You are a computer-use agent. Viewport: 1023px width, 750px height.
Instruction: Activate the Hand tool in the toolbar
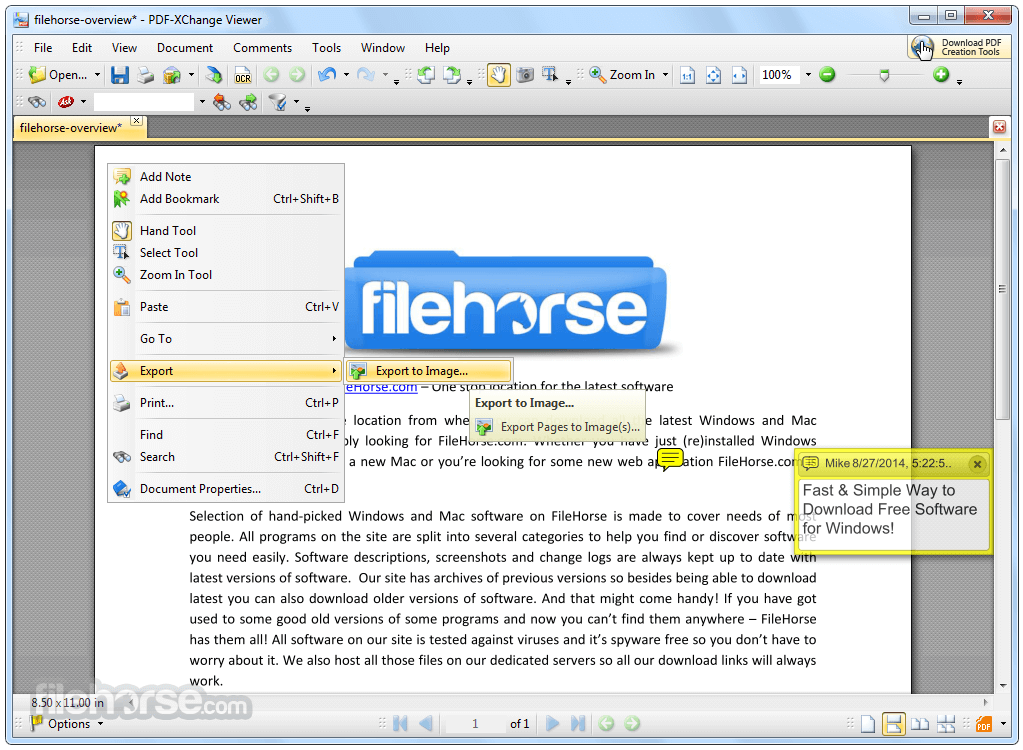pyautogui.click(x=498, y=75)
